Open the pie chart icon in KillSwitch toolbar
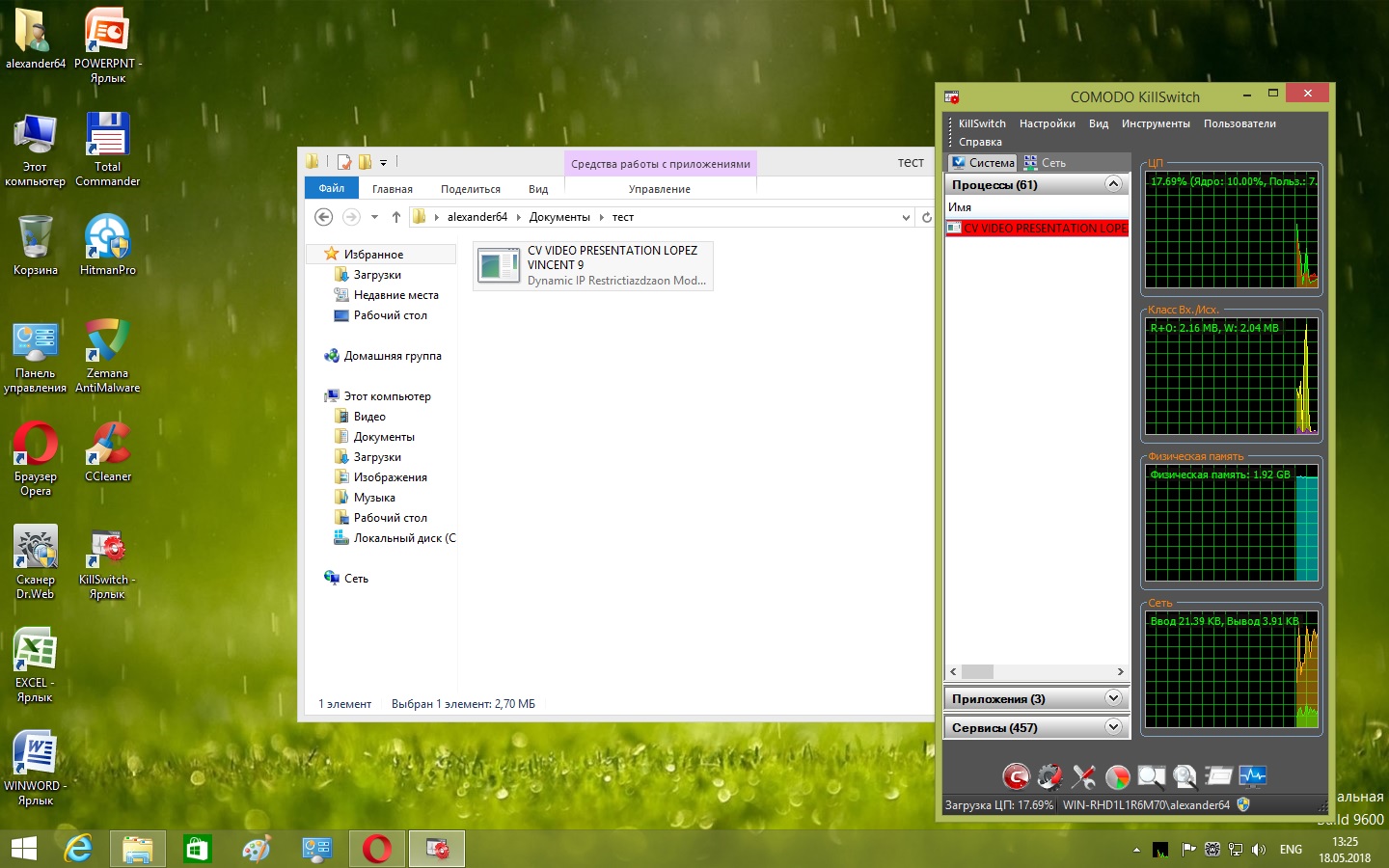The height and width of the screenshot is (868, 1389). [1117, 776]
